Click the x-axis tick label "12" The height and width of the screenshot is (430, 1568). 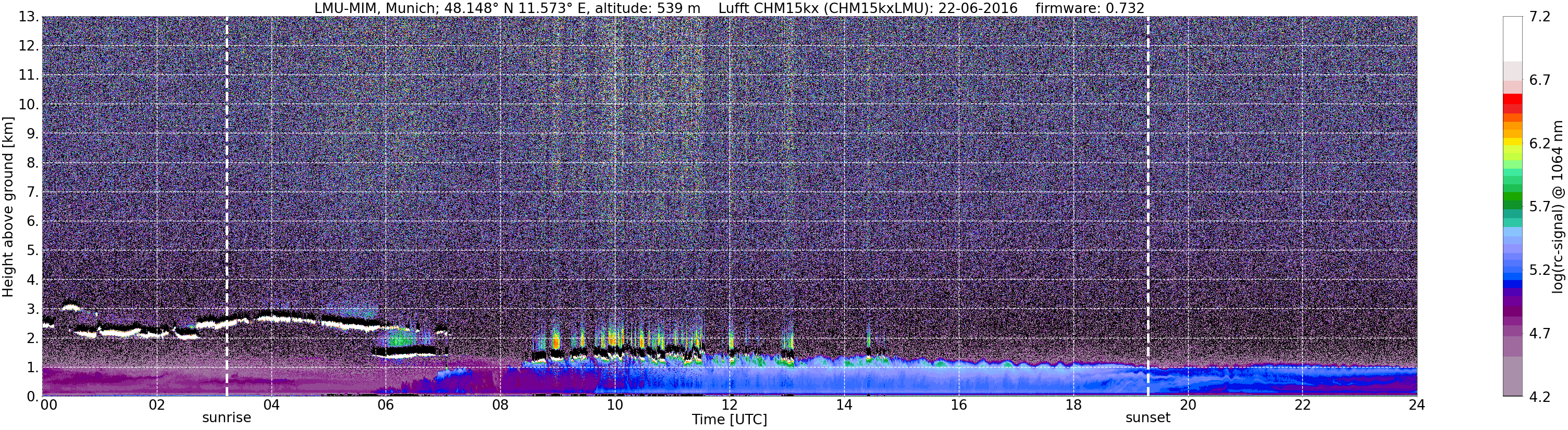(729, 405)
